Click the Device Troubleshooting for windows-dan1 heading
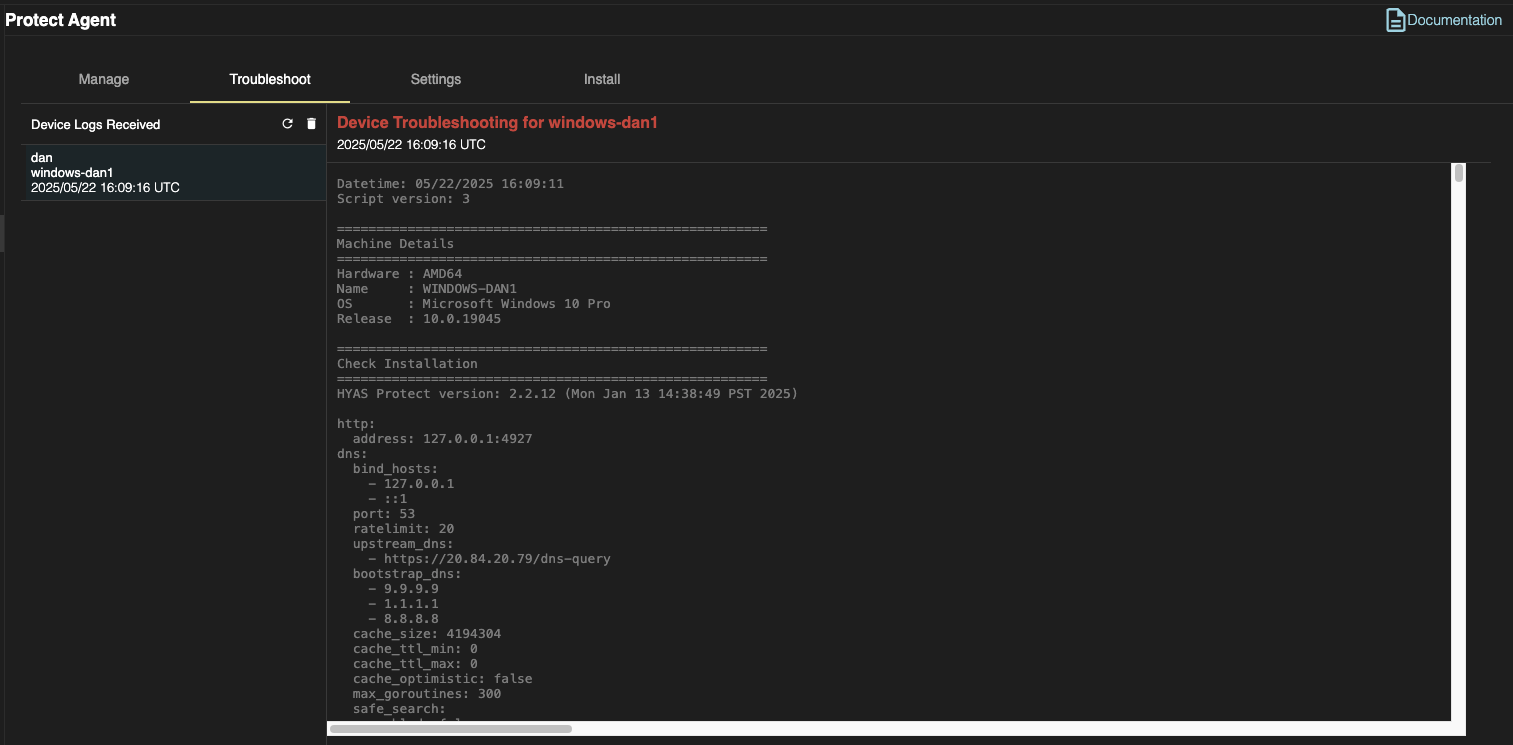Screen dimensions: 1513x745 [497, 121]
